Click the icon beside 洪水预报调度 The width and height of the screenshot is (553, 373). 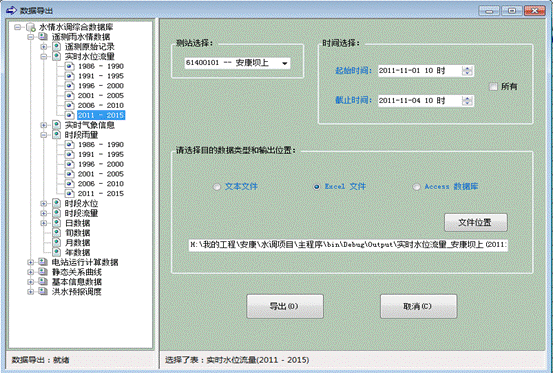click(x=43, y=292)
